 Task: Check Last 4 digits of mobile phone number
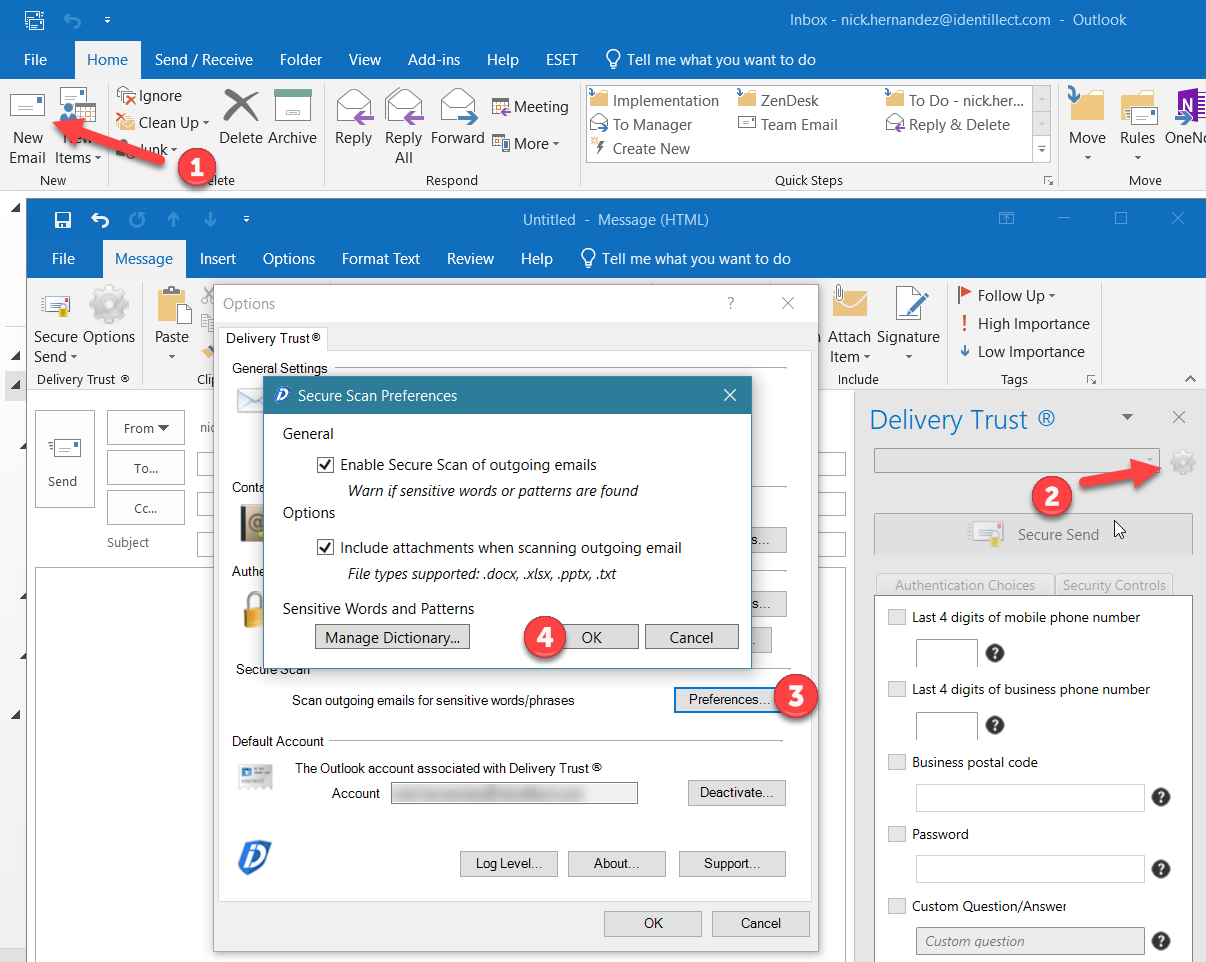click(x=897, y=618)
